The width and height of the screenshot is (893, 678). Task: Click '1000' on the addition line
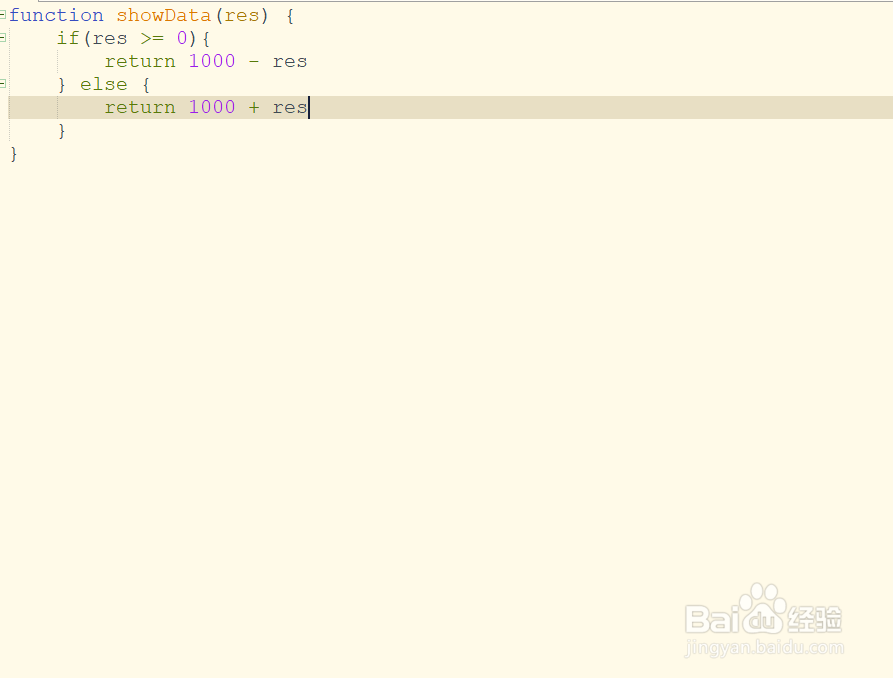(212, 107)
